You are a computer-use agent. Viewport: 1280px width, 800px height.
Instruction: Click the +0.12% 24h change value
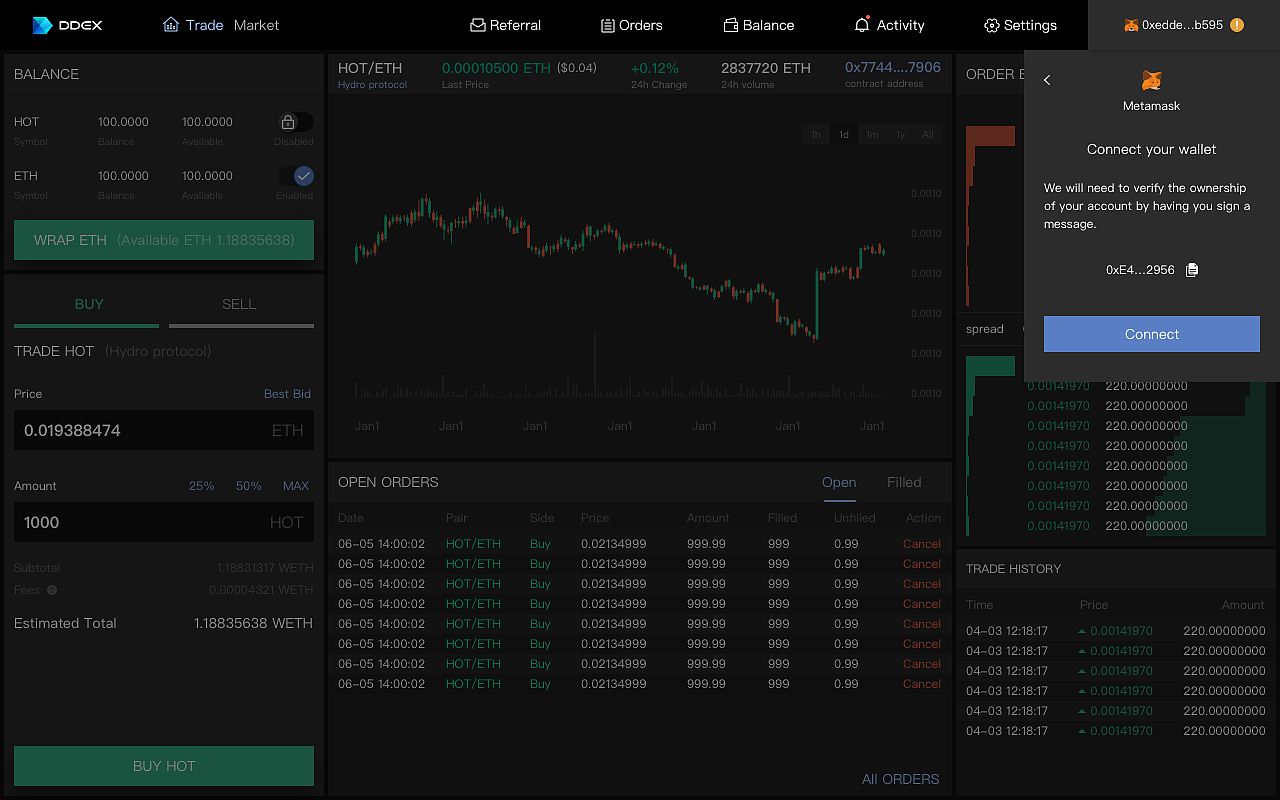(x=655, y=68)
